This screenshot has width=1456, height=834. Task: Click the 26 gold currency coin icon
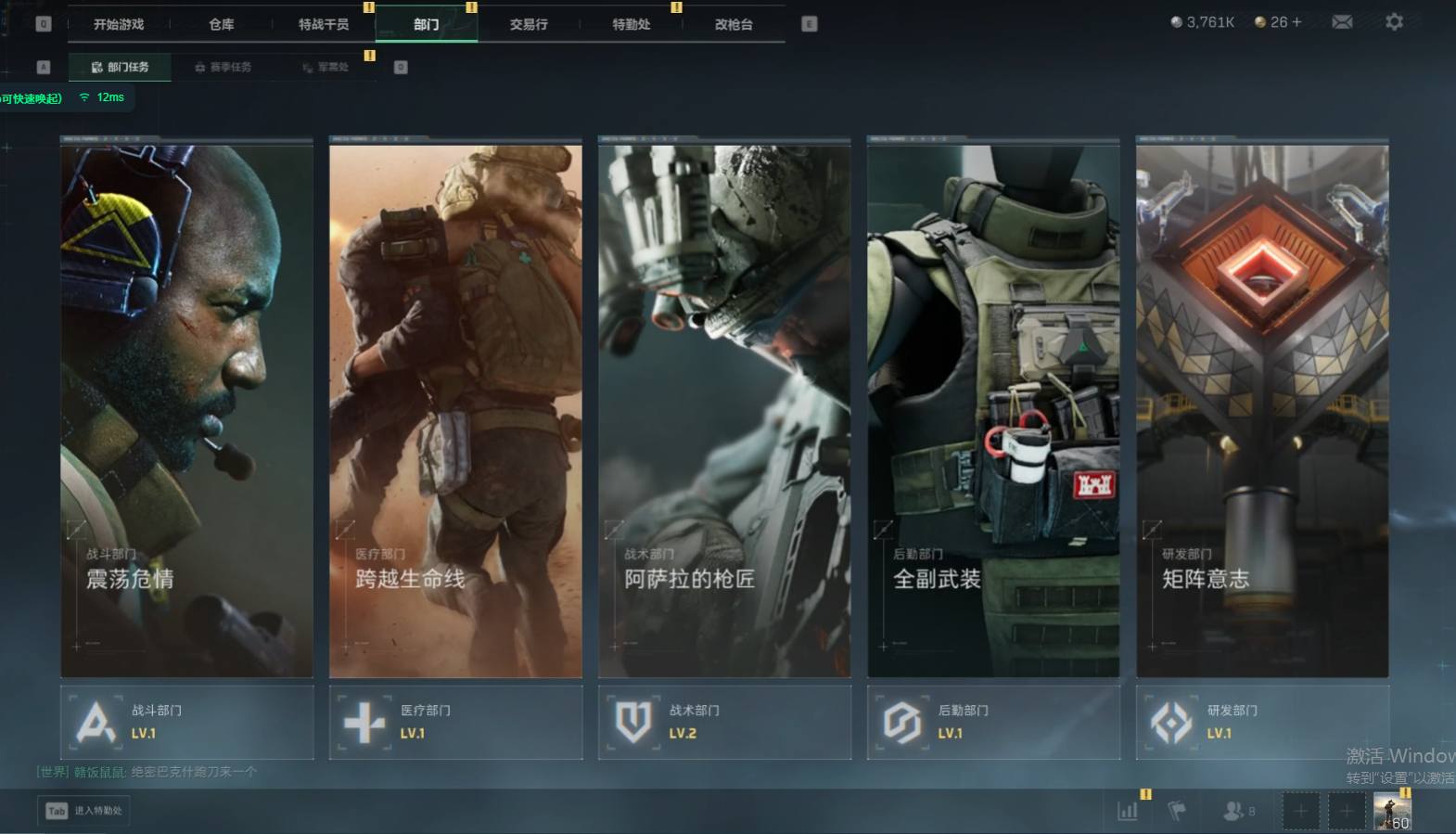(1260, 22)
